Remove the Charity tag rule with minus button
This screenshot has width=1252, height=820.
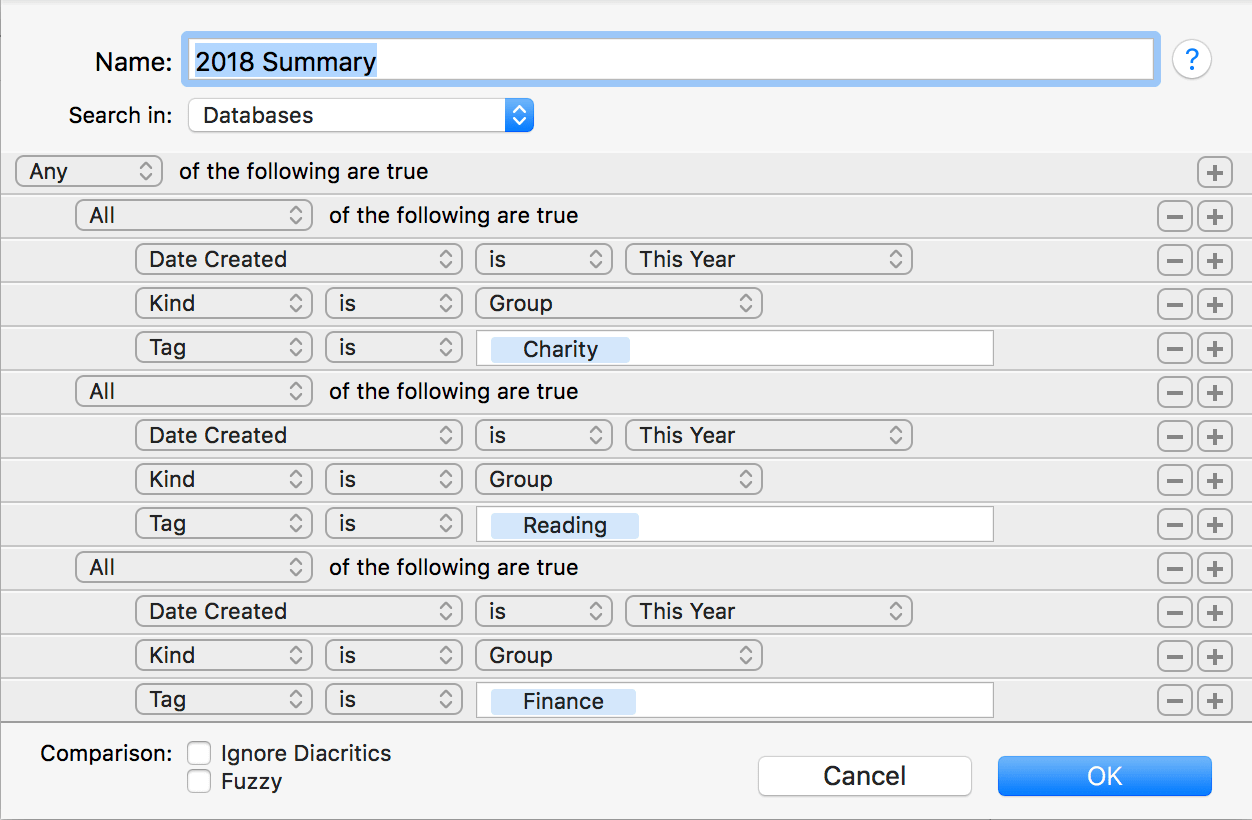[1174, 348]
